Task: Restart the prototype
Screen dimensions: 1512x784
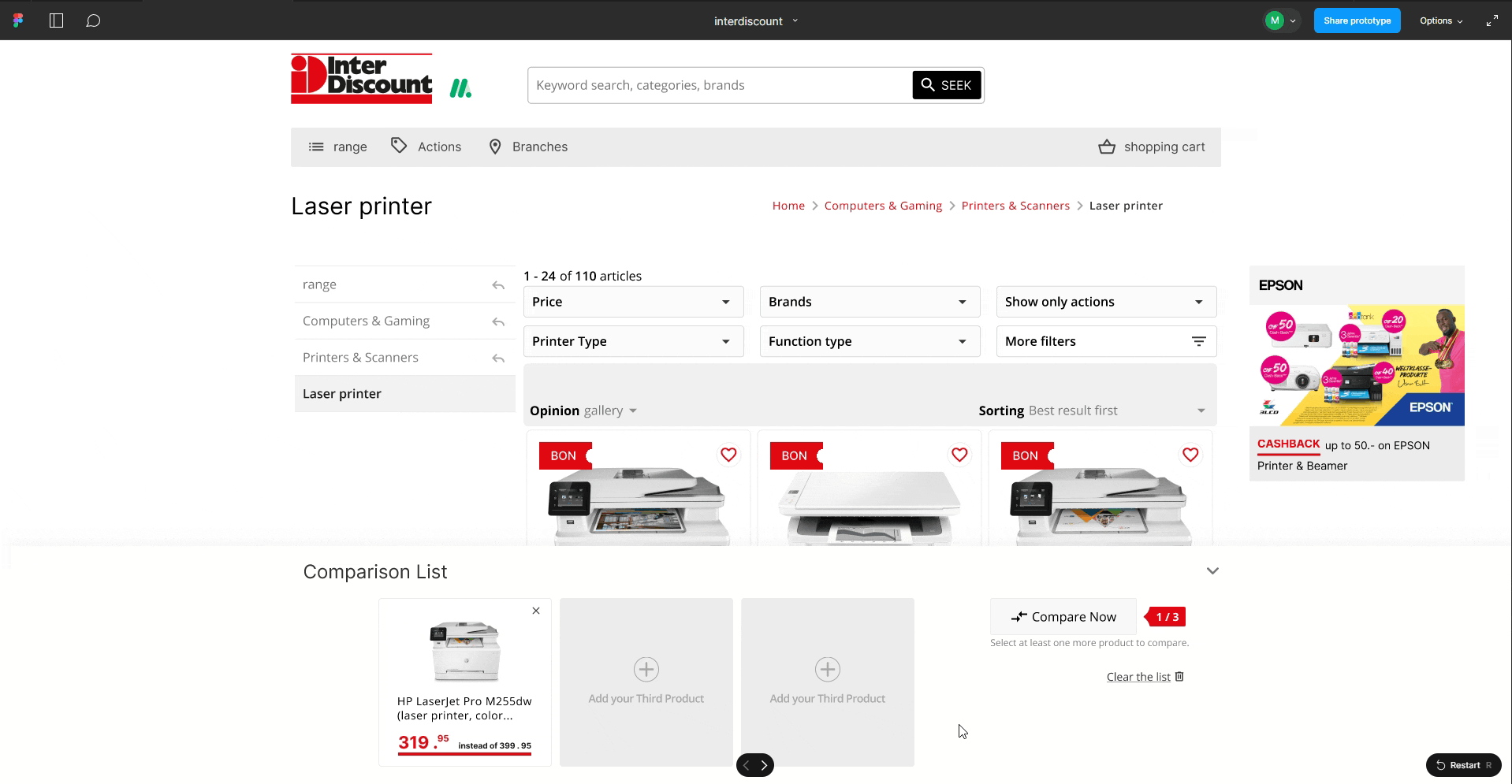Action: [1463, 765]
